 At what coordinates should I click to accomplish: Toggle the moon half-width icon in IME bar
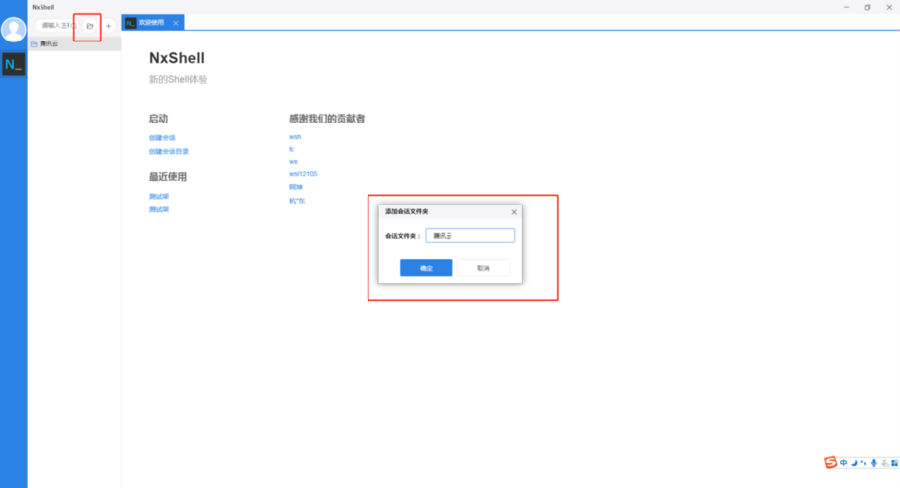(x=854, y=463)
